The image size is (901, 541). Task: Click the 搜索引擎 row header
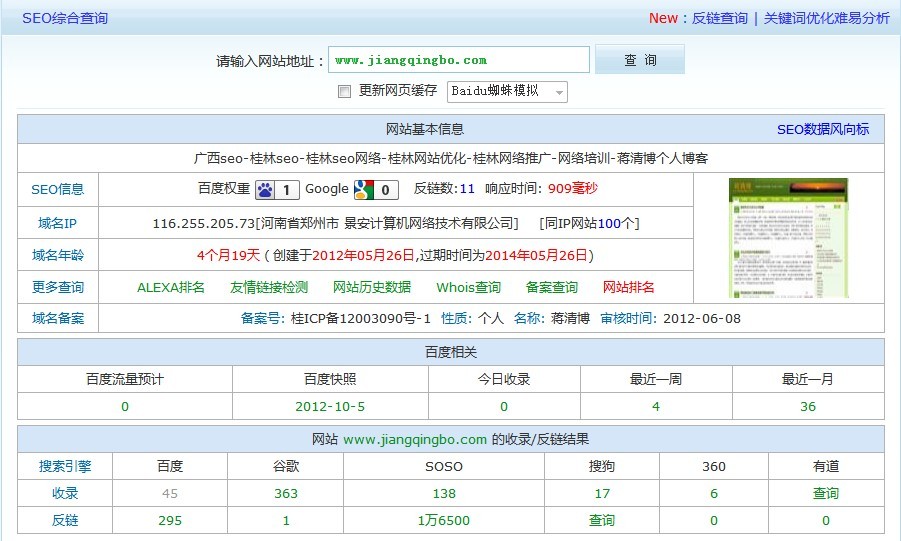[x=65, y=467]
